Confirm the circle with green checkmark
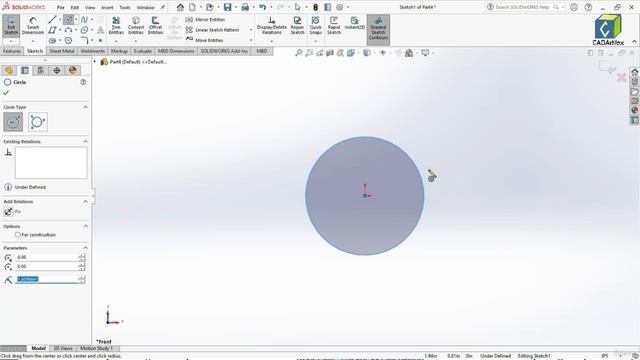This screenshot has width=640, height=360. pyautogui.click(x=6, y=93)
